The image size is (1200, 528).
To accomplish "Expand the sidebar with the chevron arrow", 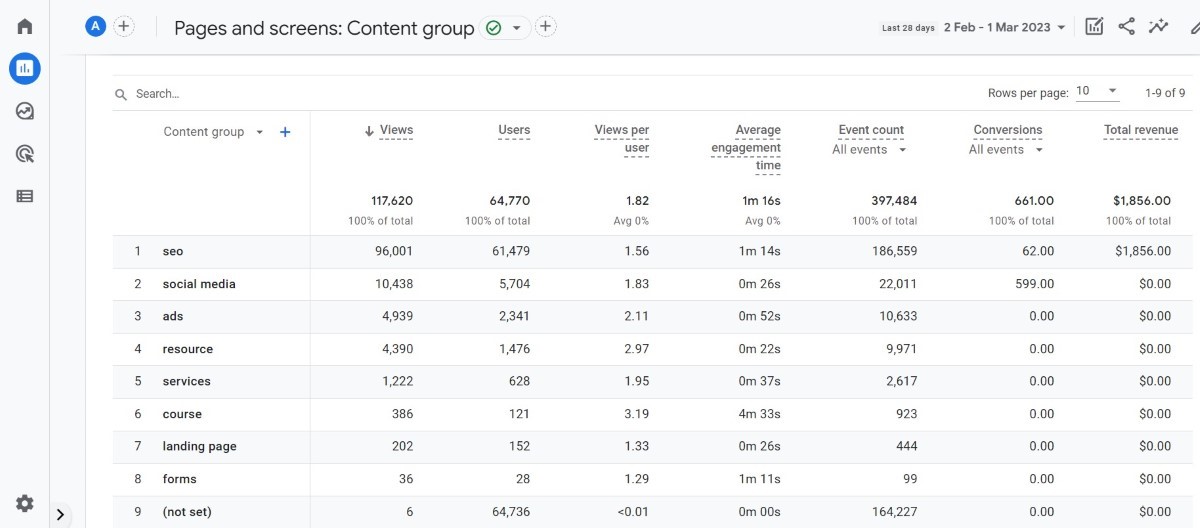I will [x=61, y=515].
